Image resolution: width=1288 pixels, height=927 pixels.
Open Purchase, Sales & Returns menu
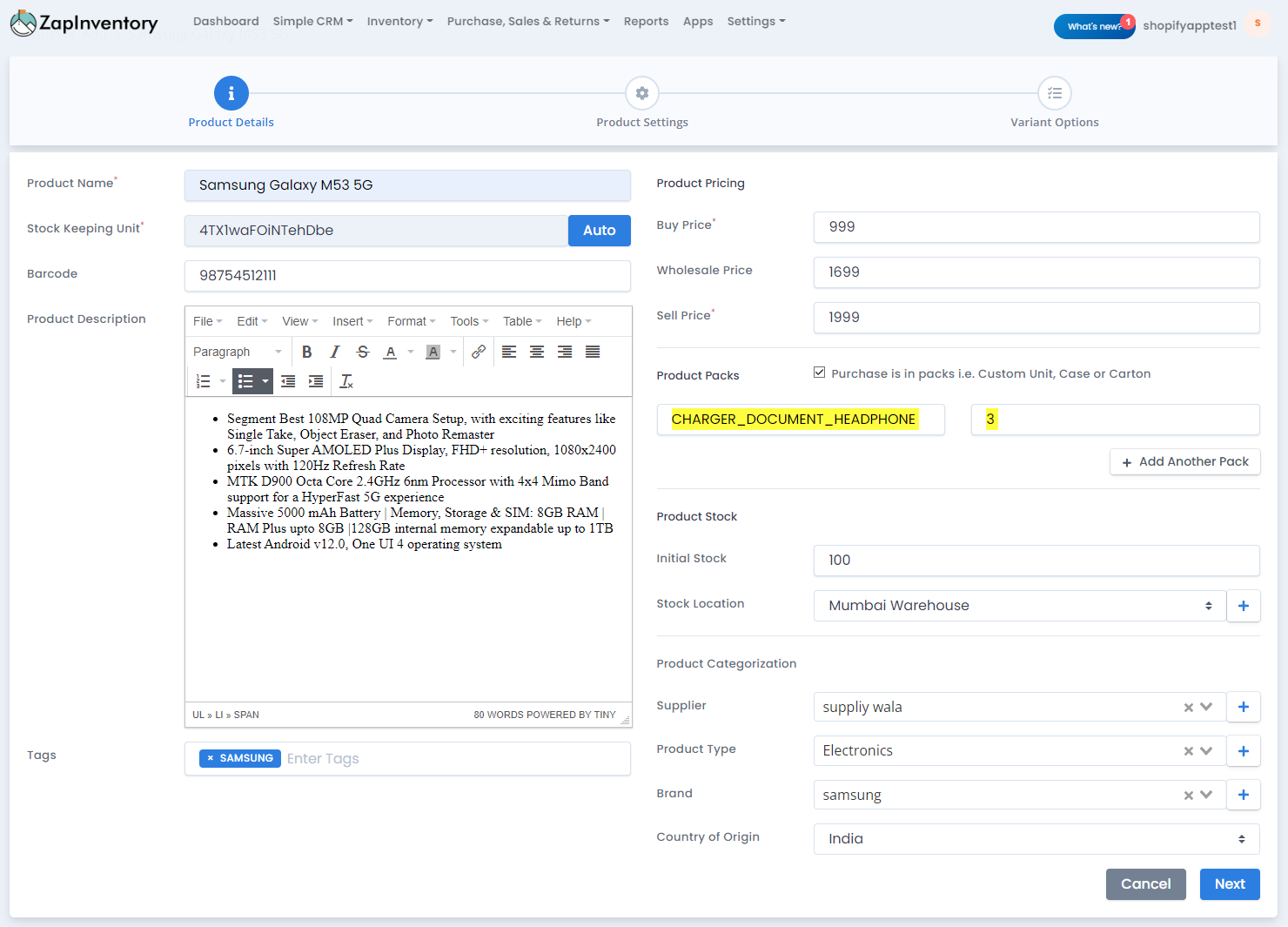tap(528, 21)
